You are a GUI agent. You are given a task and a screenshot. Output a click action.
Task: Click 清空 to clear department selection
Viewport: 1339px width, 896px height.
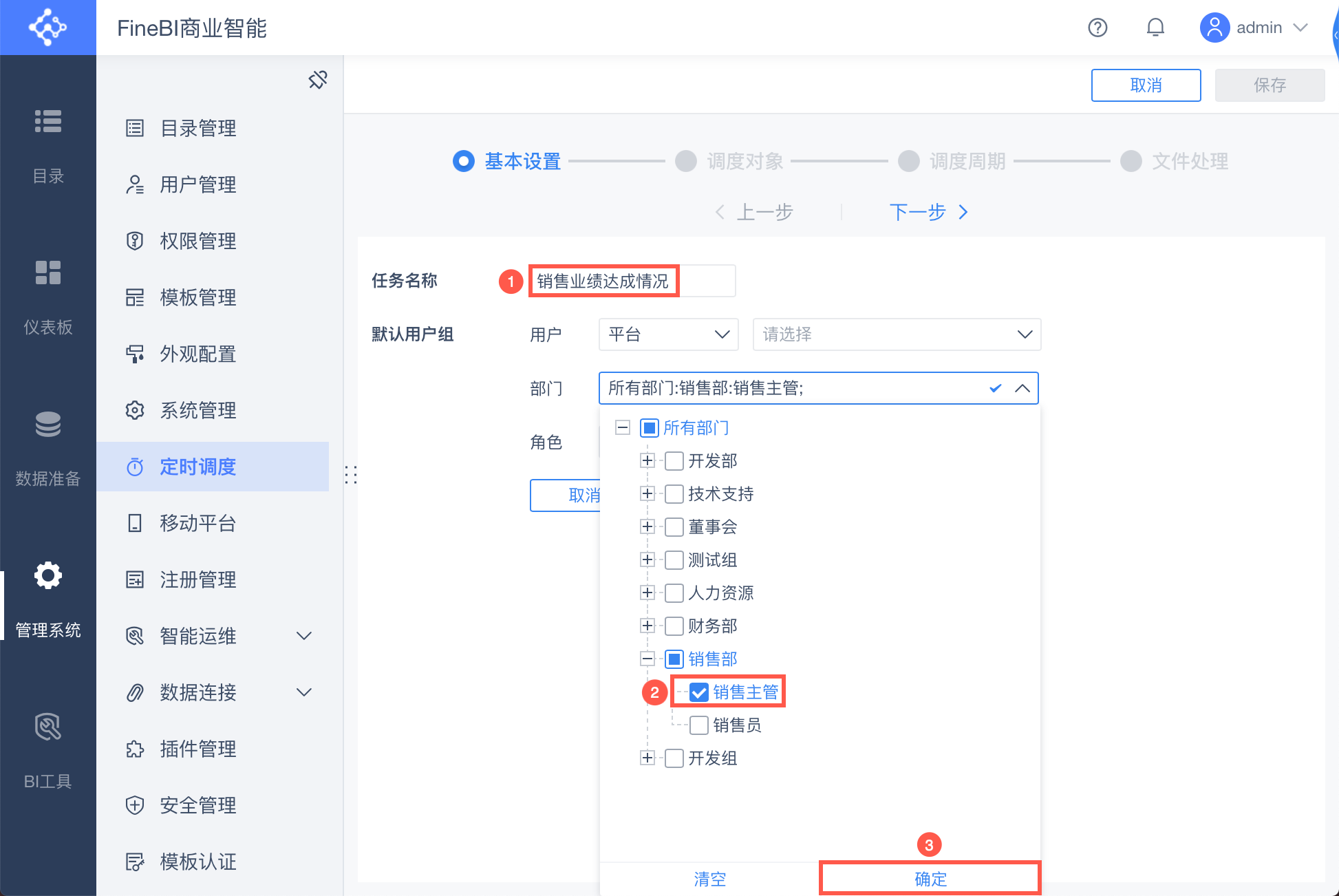(x=709, y=879)
